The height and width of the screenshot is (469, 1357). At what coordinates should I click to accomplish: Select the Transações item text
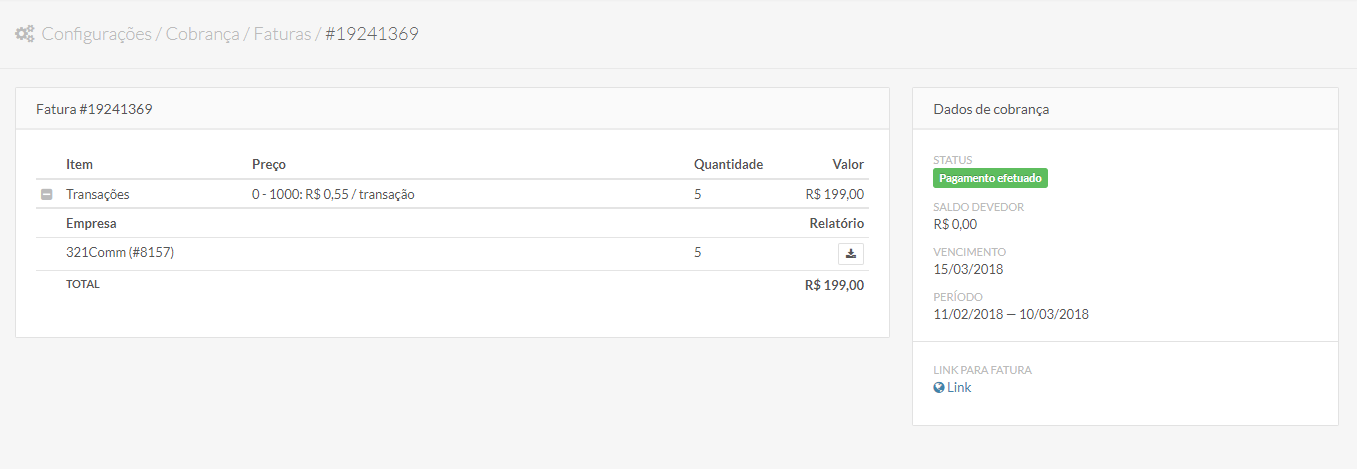[x=98, y=195]
